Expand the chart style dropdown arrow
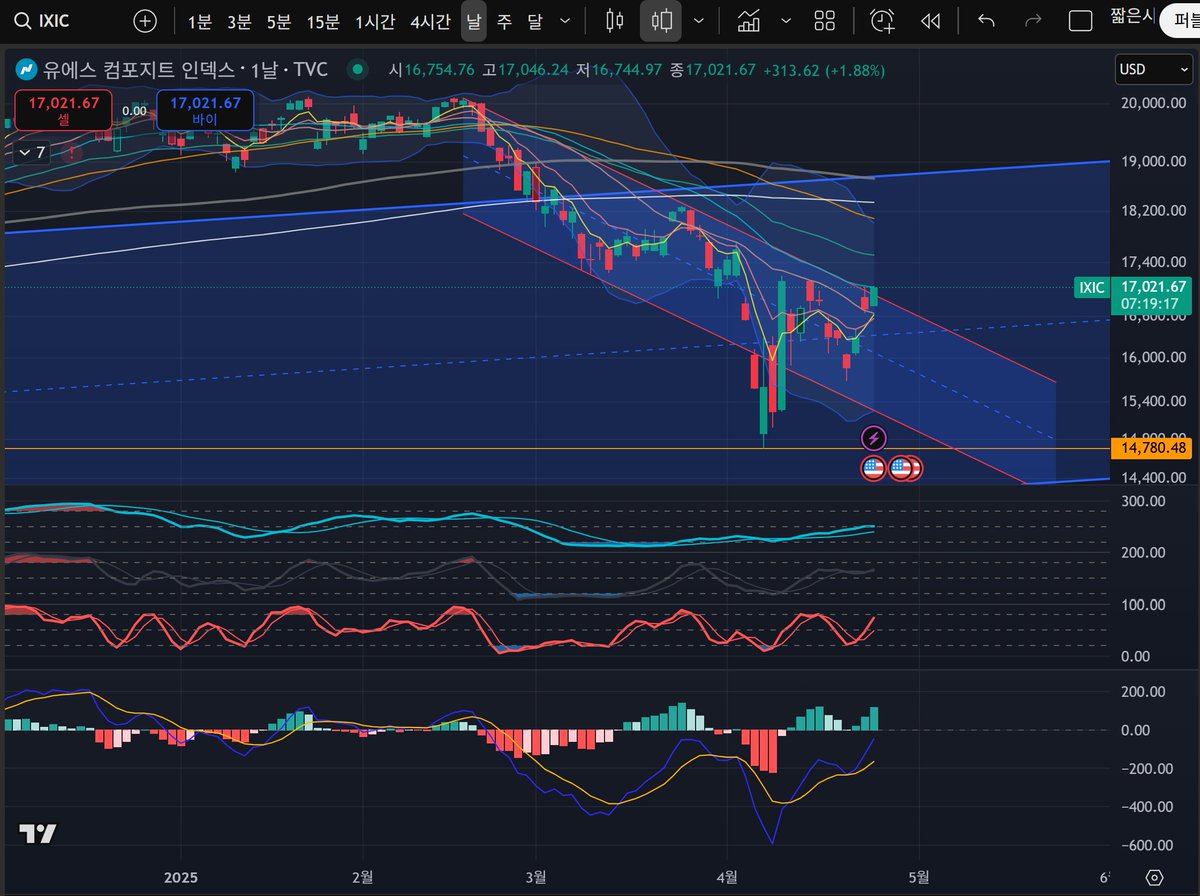1200x896 pixels. 698,20
